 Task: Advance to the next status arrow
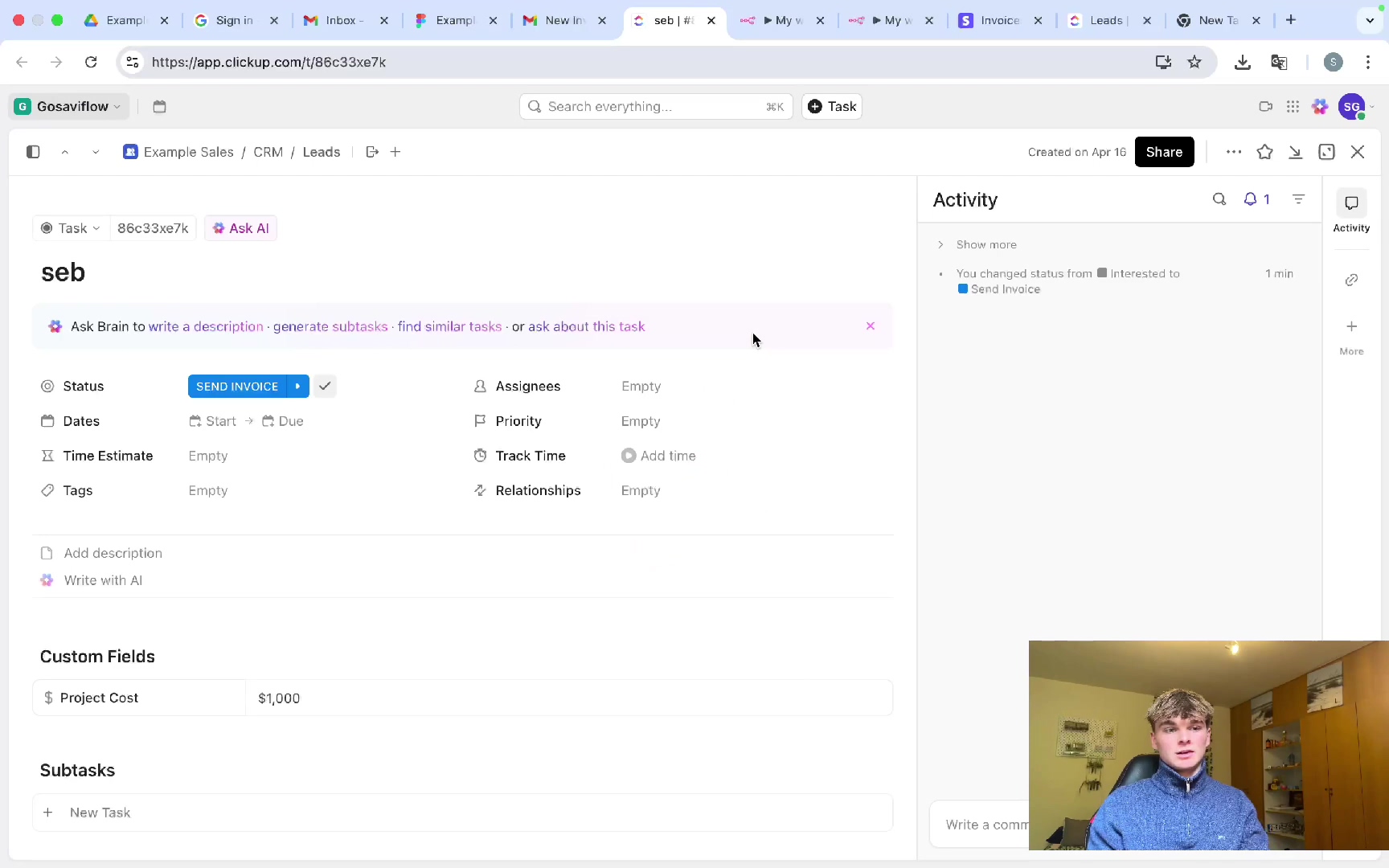point(298,387)
